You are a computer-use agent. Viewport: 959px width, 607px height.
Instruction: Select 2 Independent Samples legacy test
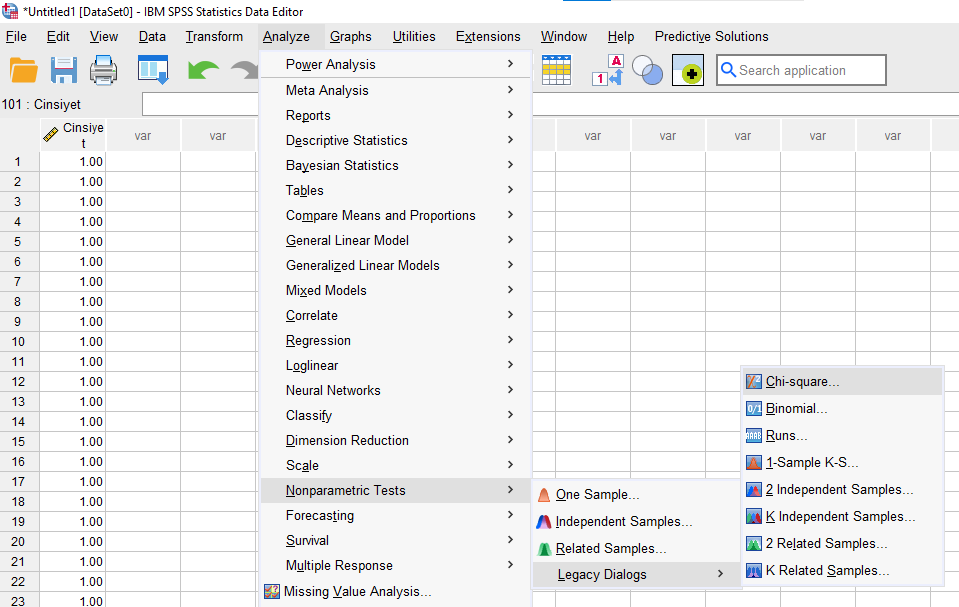[839, 490]
